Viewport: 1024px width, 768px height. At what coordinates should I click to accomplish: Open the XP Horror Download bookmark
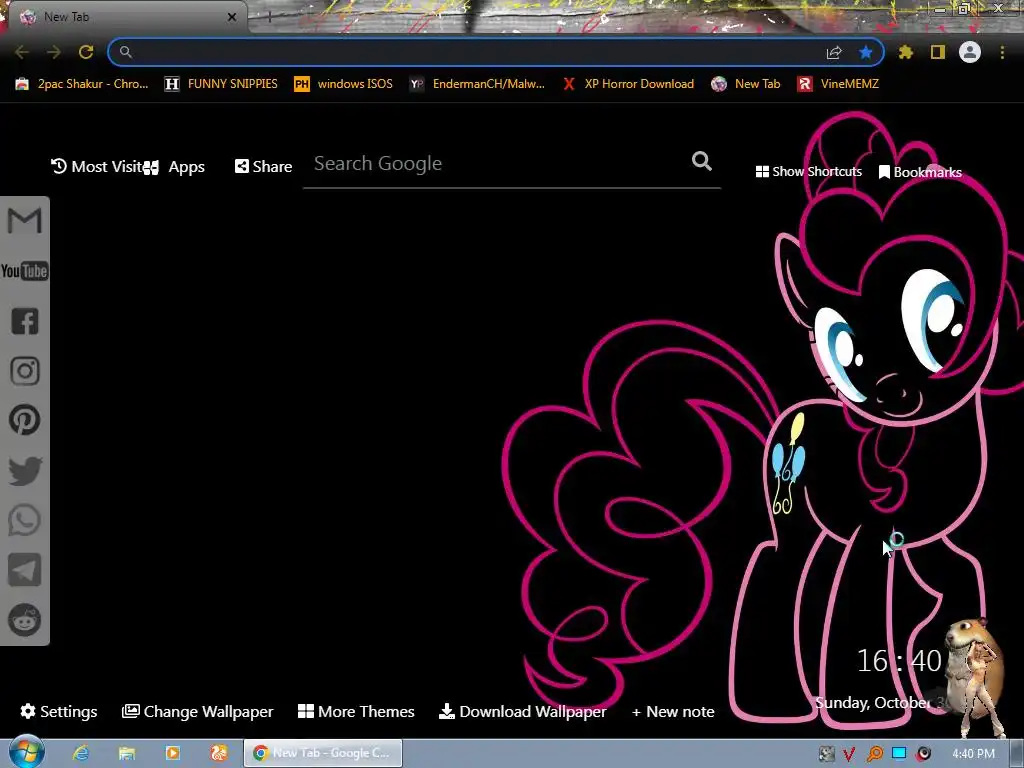coord(628,84)
